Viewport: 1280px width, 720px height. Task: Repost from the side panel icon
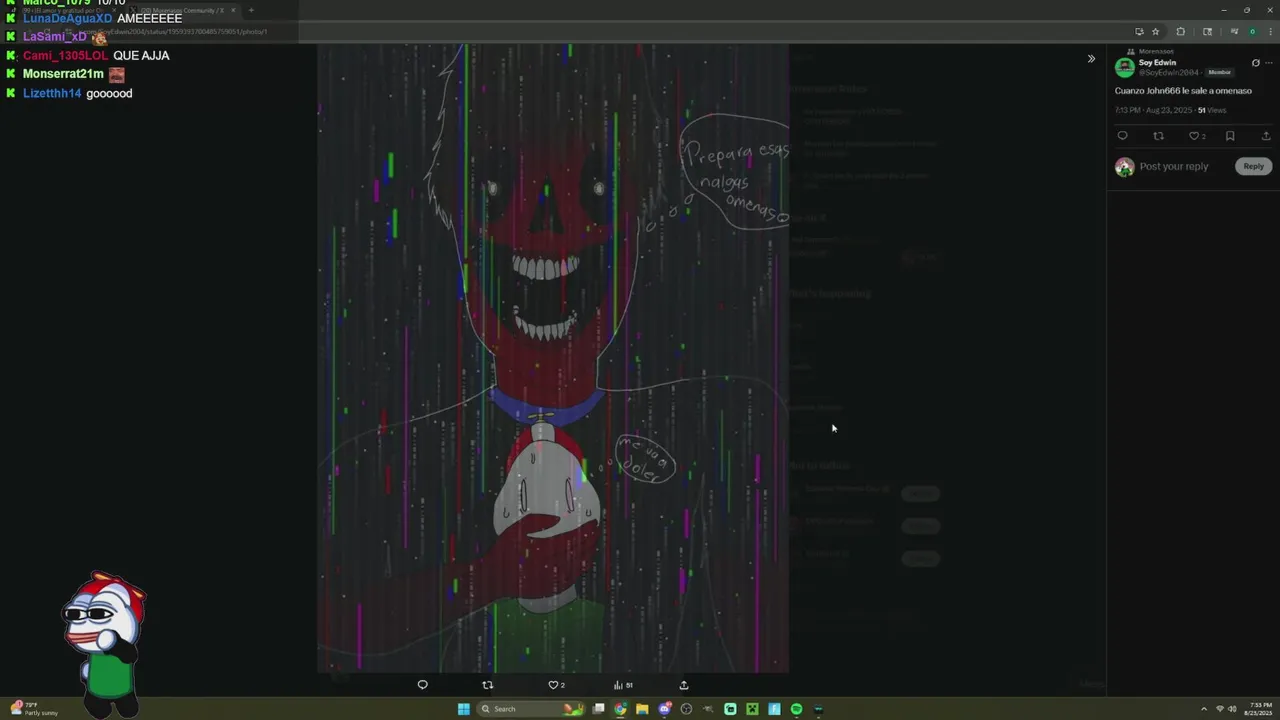[1158, 136]
